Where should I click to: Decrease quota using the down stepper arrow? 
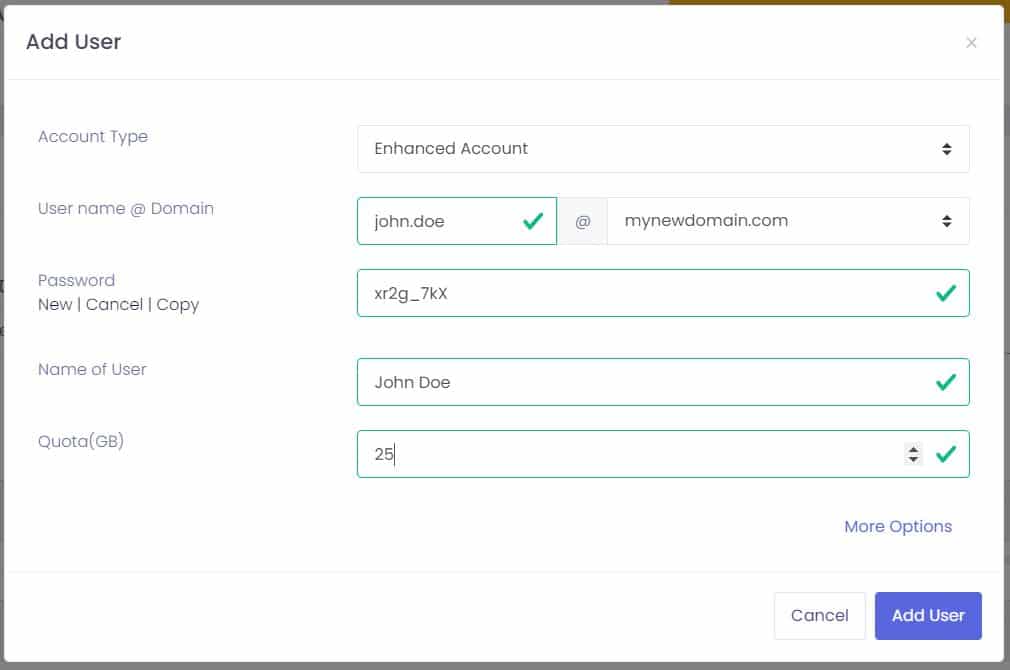tap(913, 460)
